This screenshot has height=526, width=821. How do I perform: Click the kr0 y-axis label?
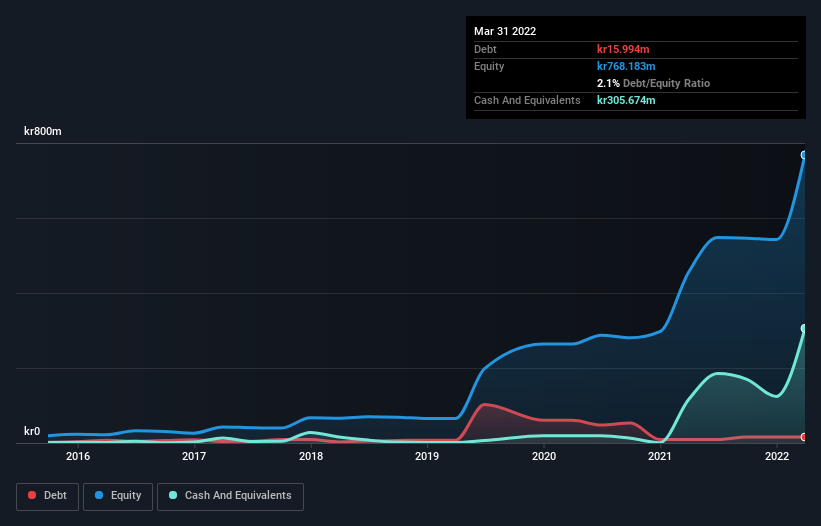click(x=32, y=431)
